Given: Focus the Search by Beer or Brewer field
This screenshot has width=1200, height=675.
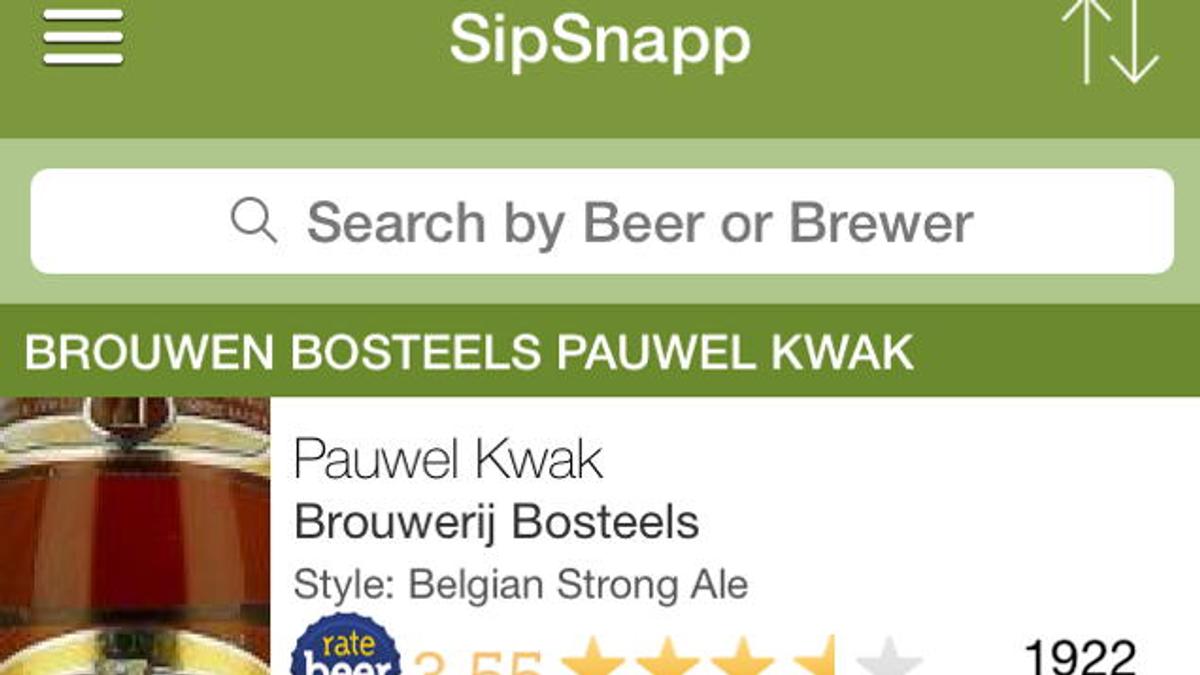Looking at the screenshot, I should (x=640, y=221).
